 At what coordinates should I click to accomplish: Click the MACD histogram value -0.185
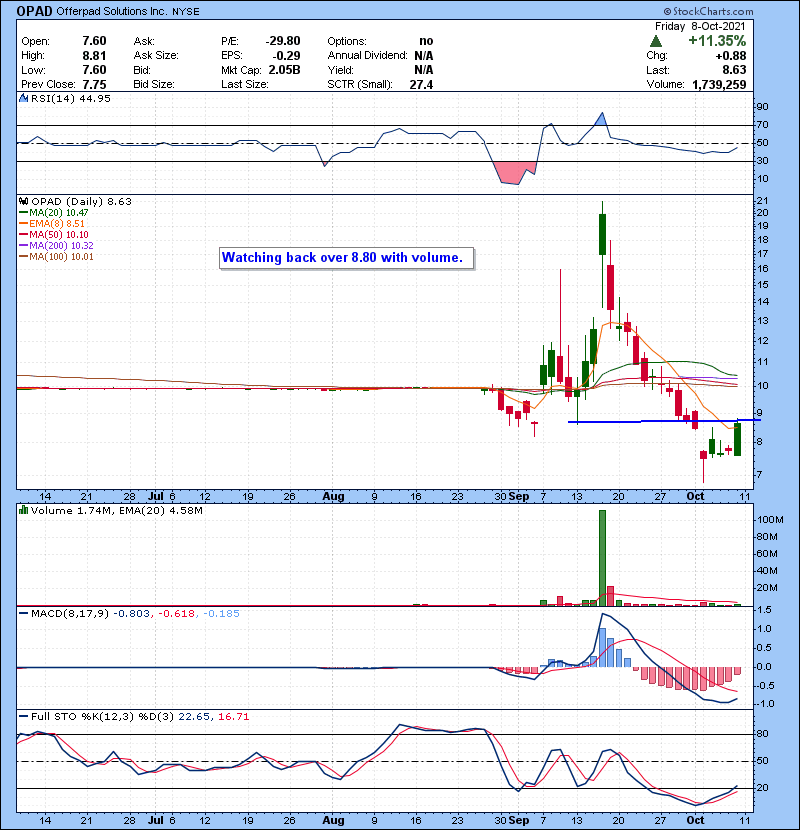click(x=221, y=614)
